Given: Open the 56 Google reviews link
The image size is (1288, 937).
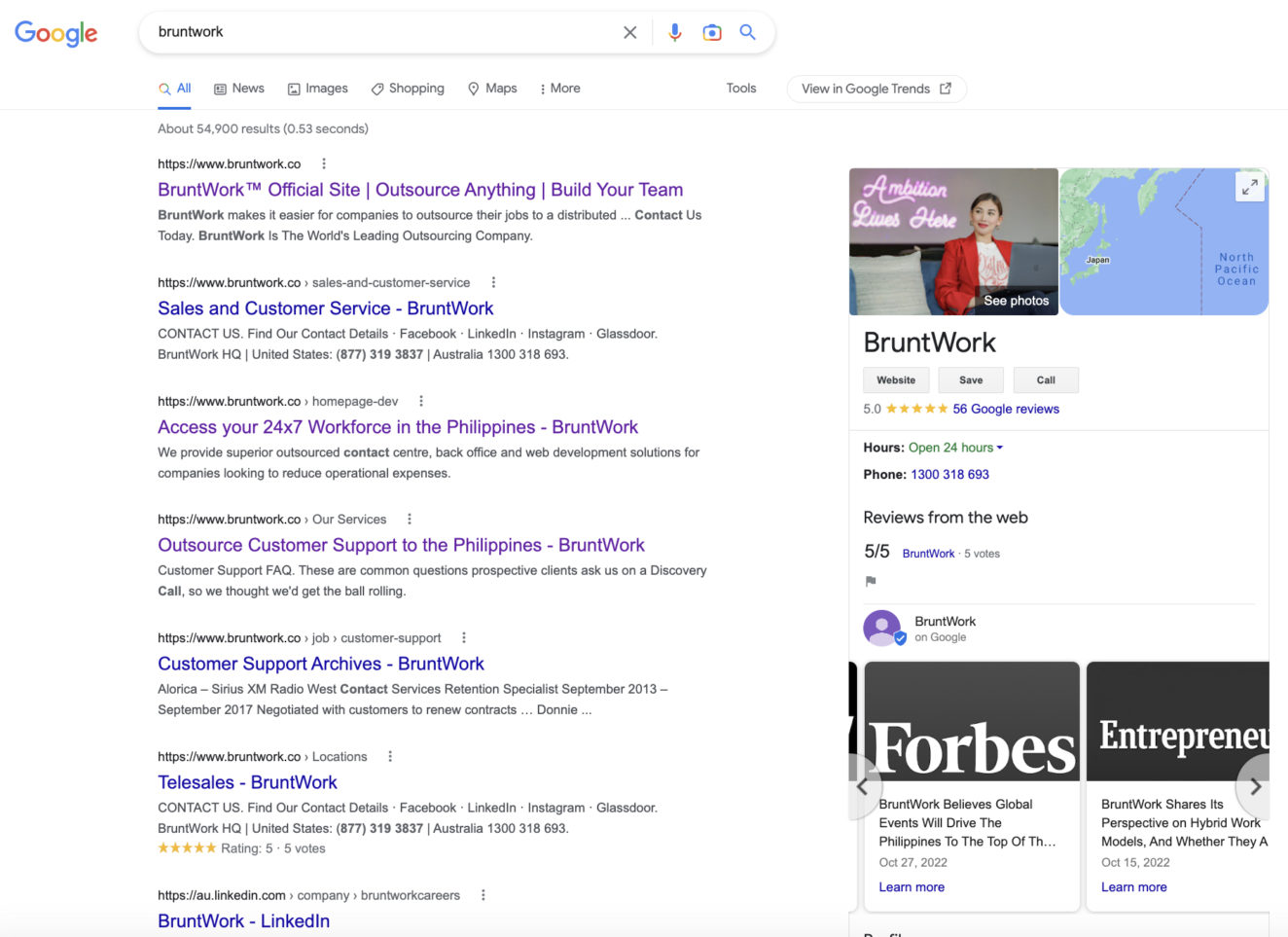Looking at the screenshot, I should (x=1008, y=409).
